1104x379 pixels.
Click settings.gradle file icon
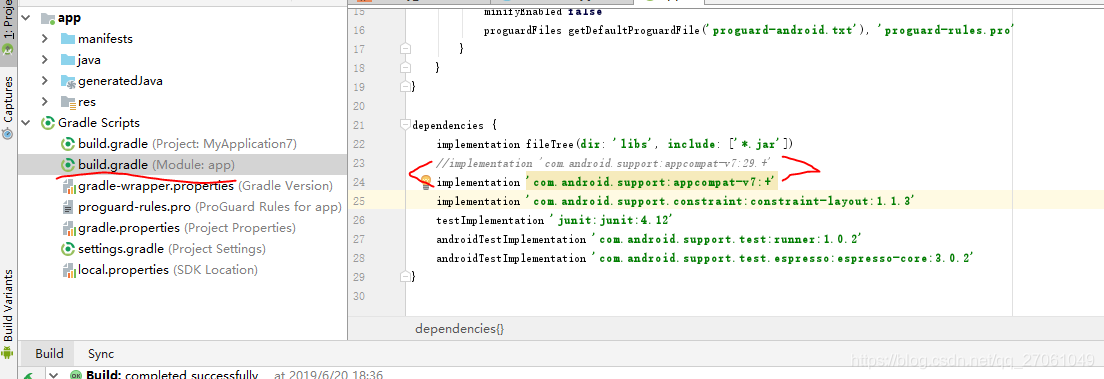[68, 249]
